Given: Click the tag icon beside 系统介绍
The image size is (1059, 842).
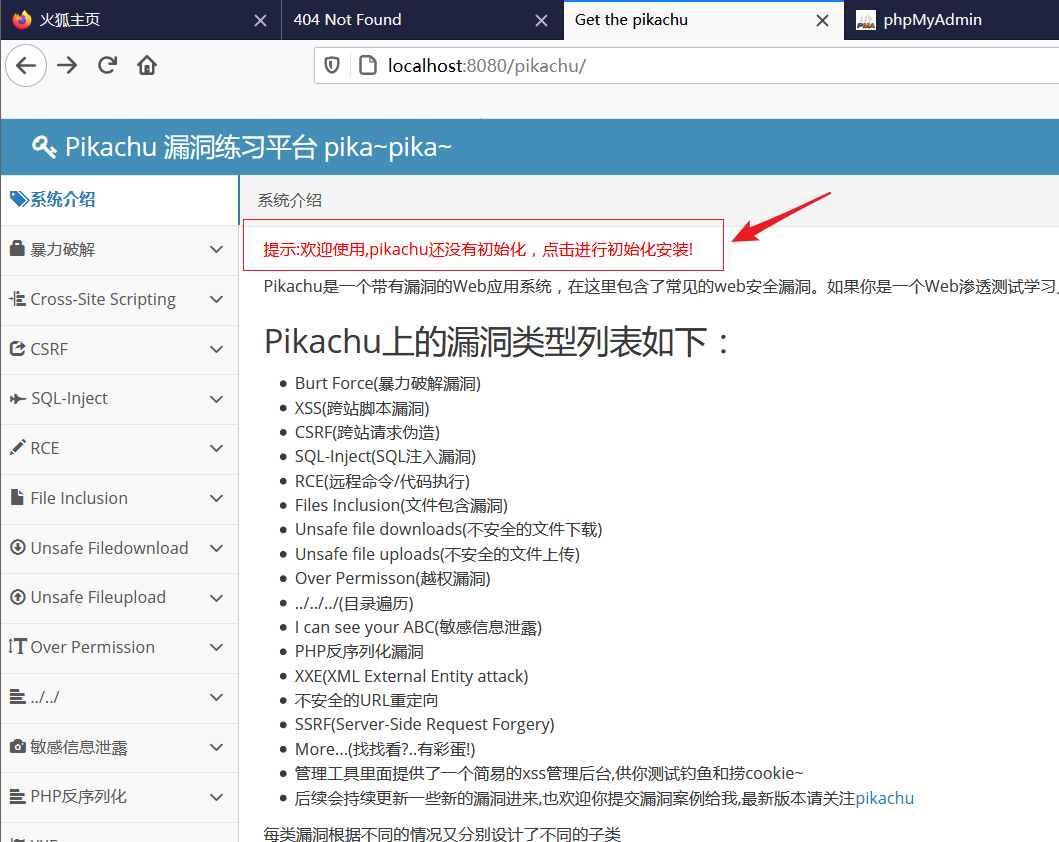Looking at the screenshot, I should (19, 199).
